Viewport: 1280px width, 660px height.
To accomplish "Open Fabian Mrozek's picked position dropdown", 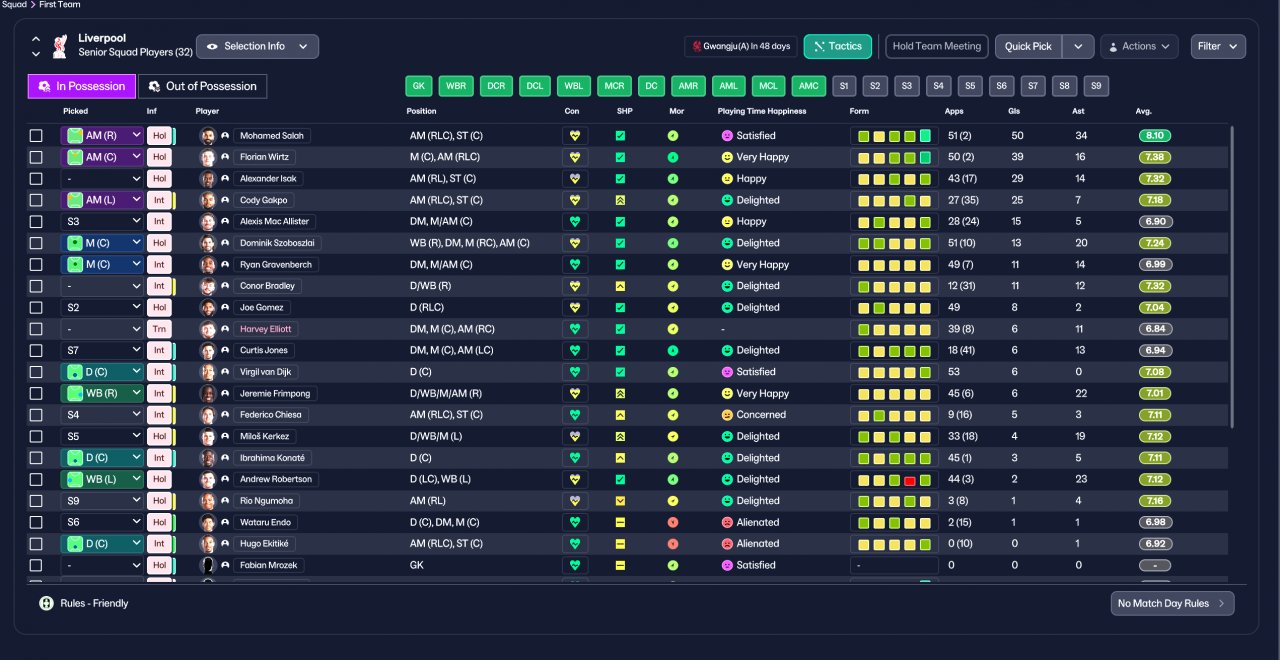I will 102,565.
